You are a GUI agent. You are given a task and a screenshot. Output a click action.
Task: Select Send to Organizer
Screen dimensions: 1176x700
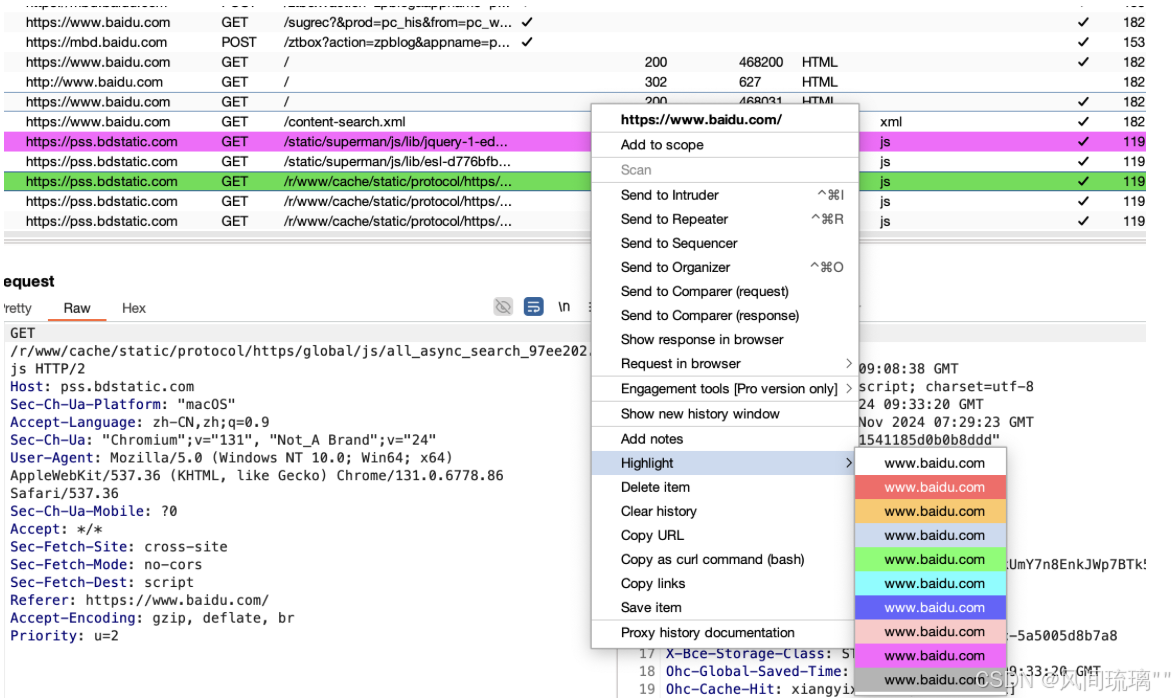tap(725, 267)
